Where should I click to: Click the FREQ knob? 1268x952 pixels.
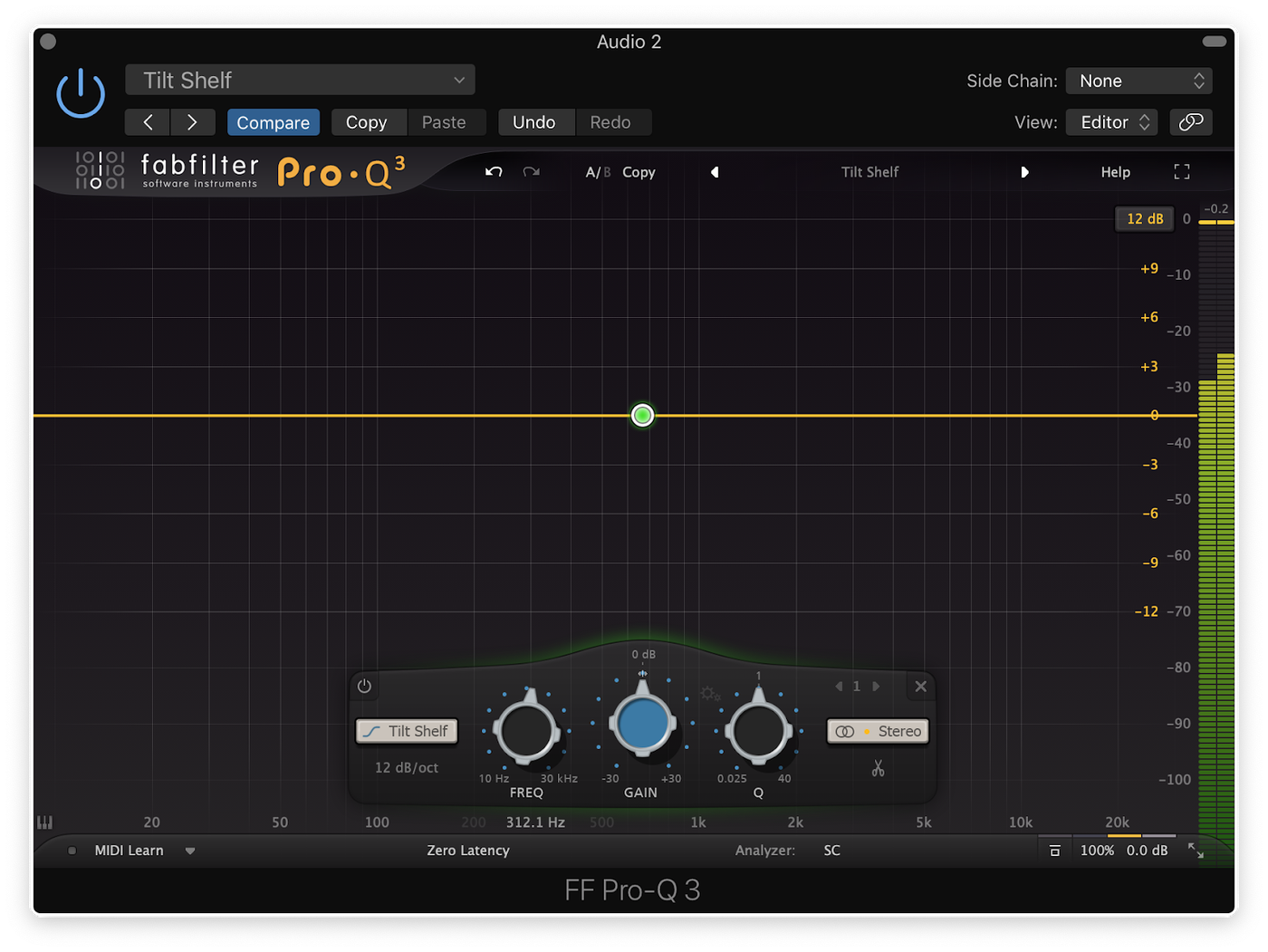pyautogui.click(x=526, y=730)
